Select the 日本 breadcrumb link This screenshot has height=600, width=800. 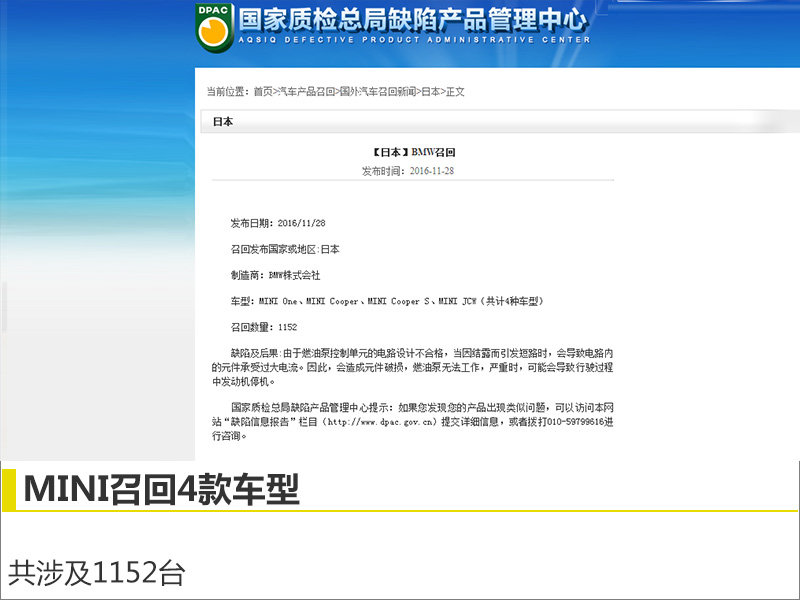point(431,92)
